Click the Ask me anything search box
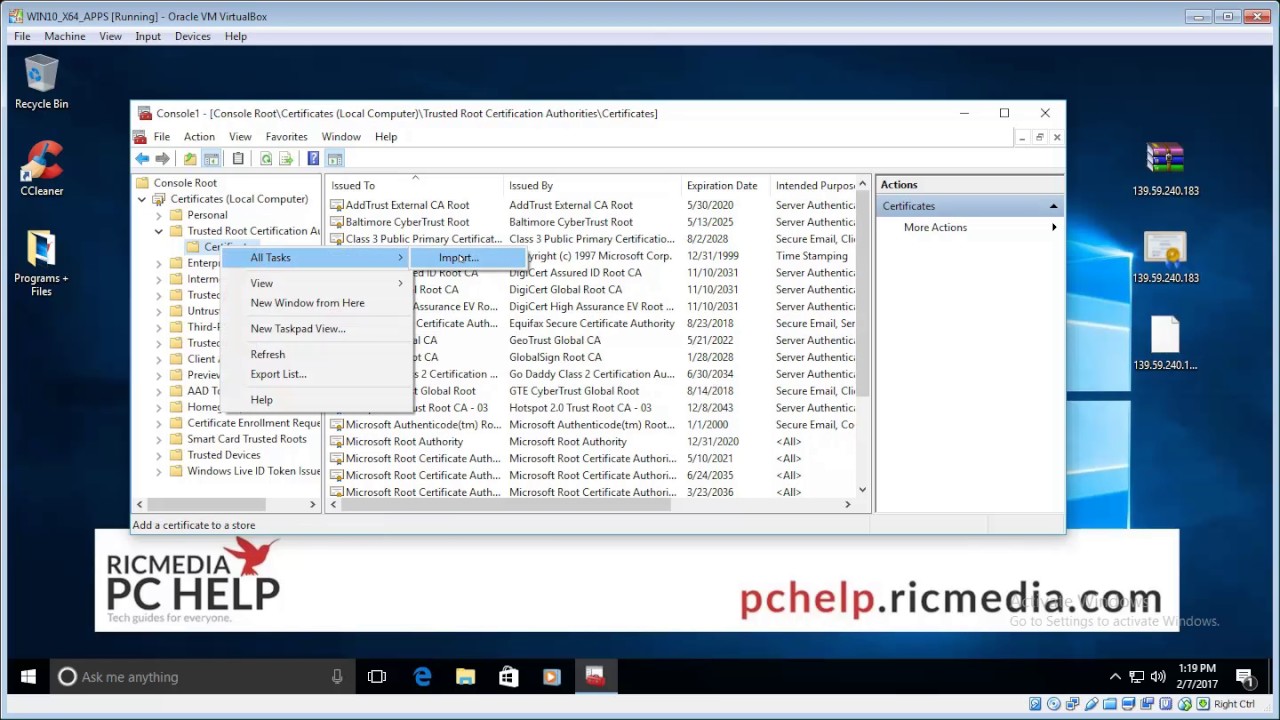The width and height of the screenshot is (1280, 720). (200, 677)
